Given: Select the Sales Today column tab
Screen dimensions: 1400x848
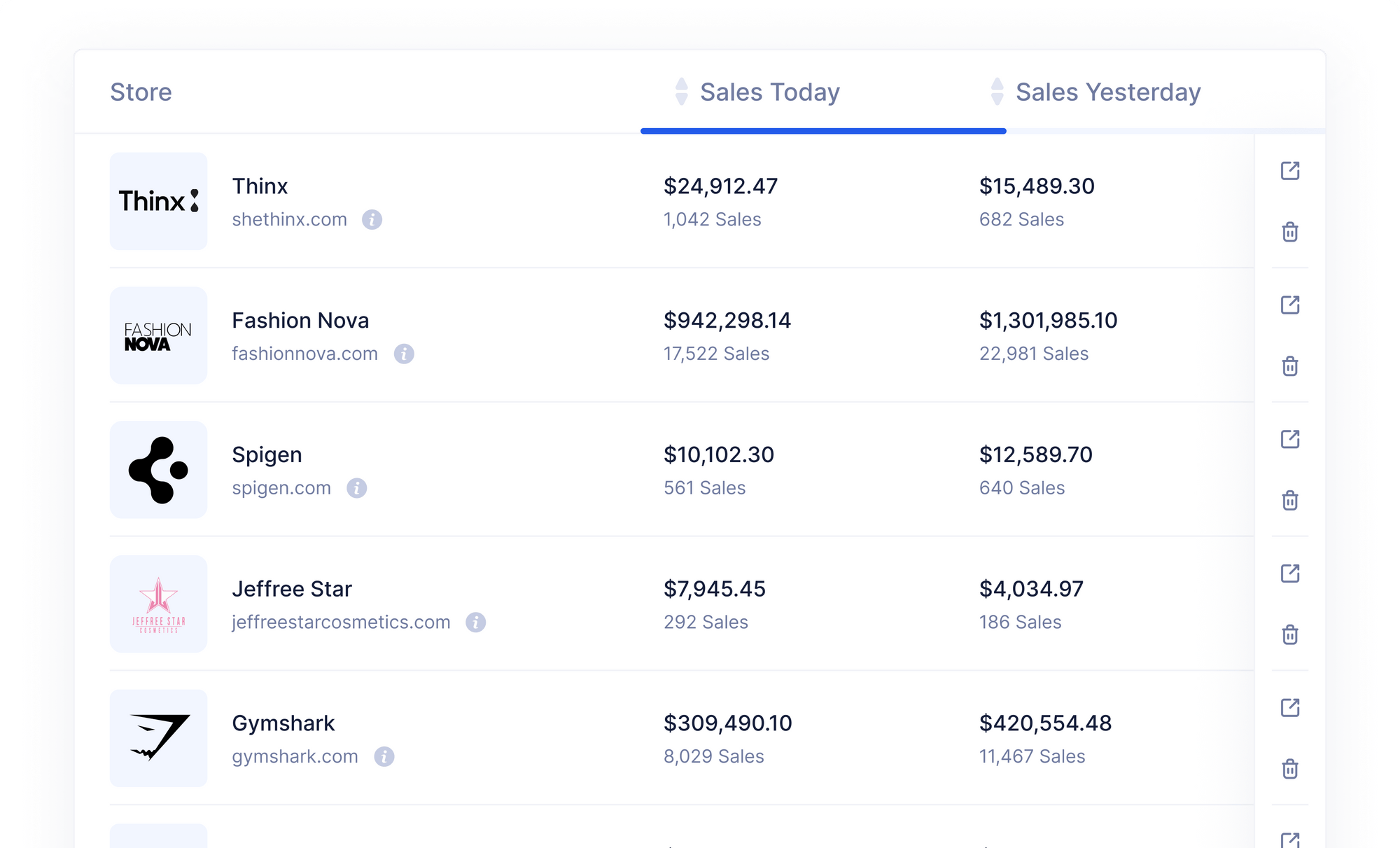Looking at the screenshot, I should [x=770, y=91].
